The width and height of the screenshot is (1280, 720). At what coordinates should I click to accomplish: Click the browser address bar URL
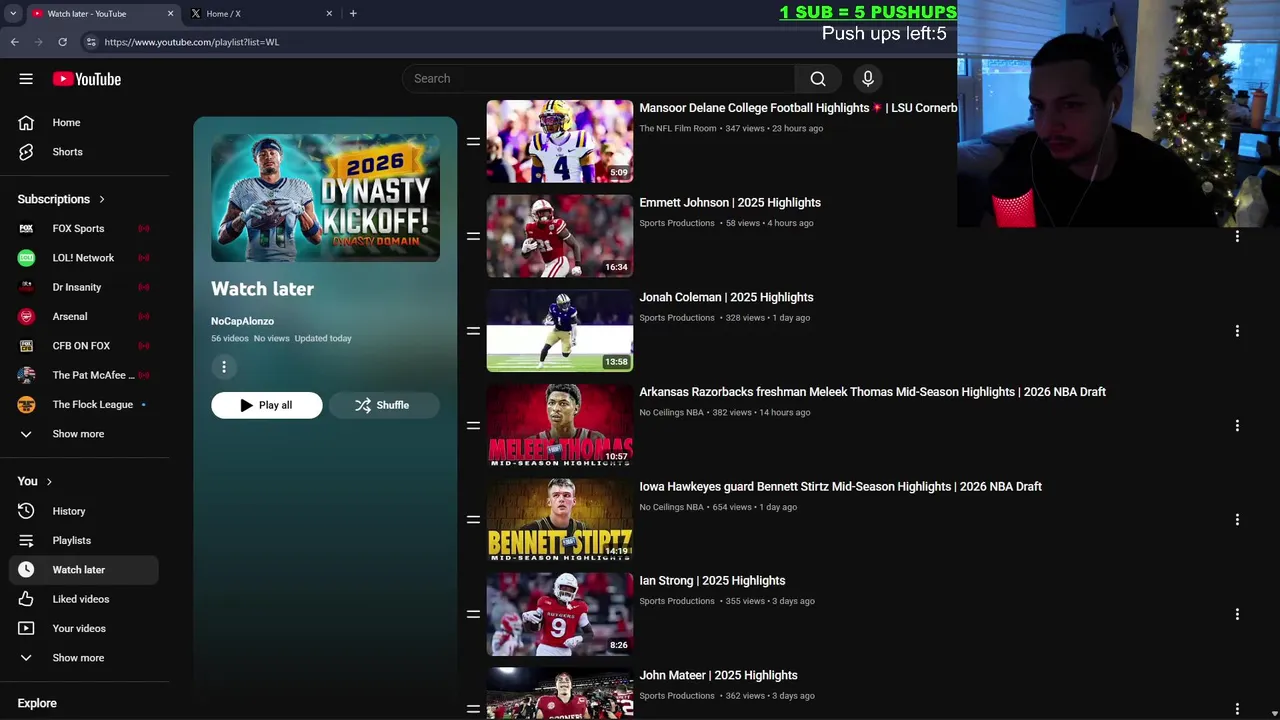pyautogui.click(x=191, y=42)
